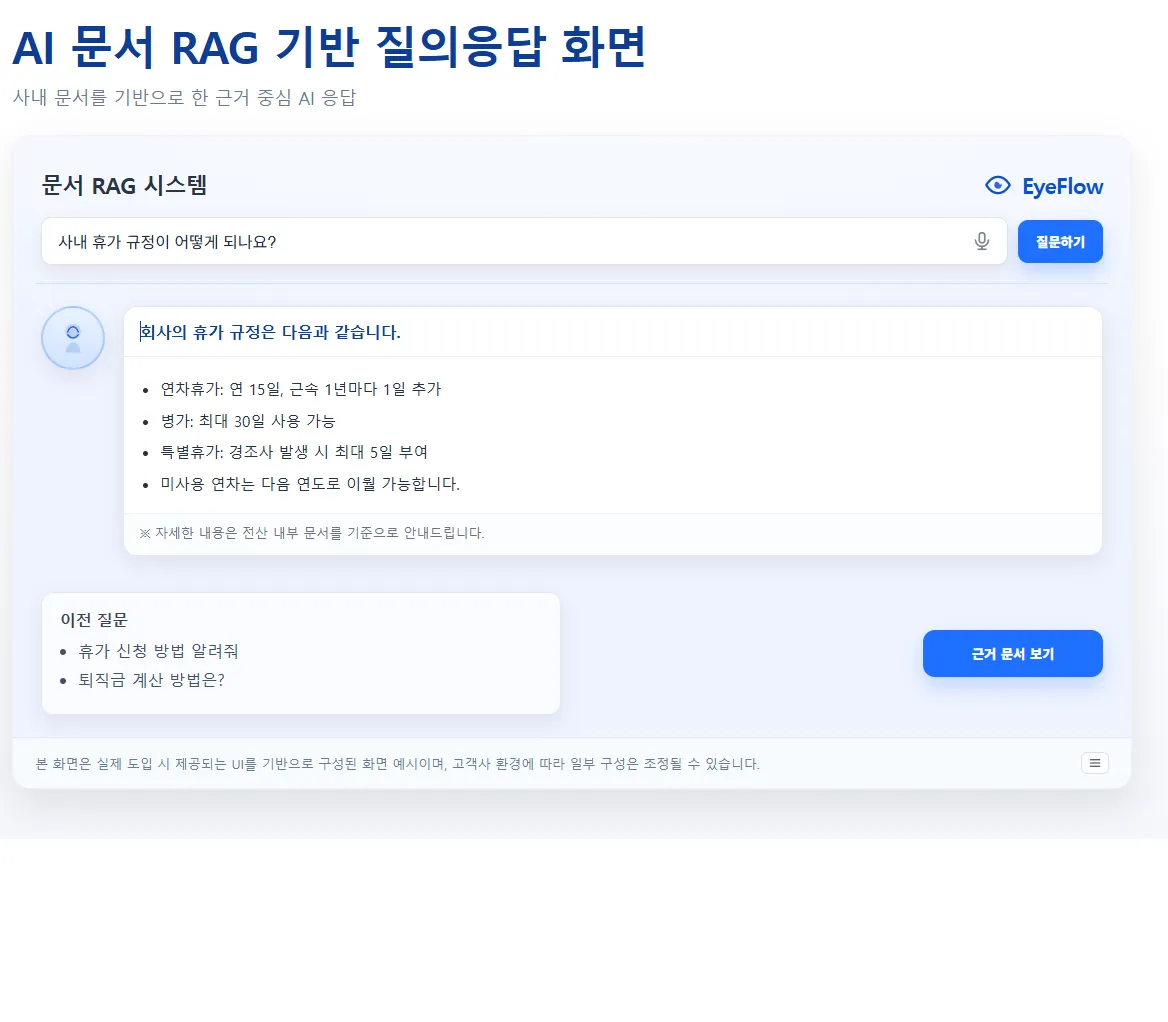Viewport: 1168px width, 1022px height.
Task: Click the EyeFlow eye logo icon
Action: 997,185
